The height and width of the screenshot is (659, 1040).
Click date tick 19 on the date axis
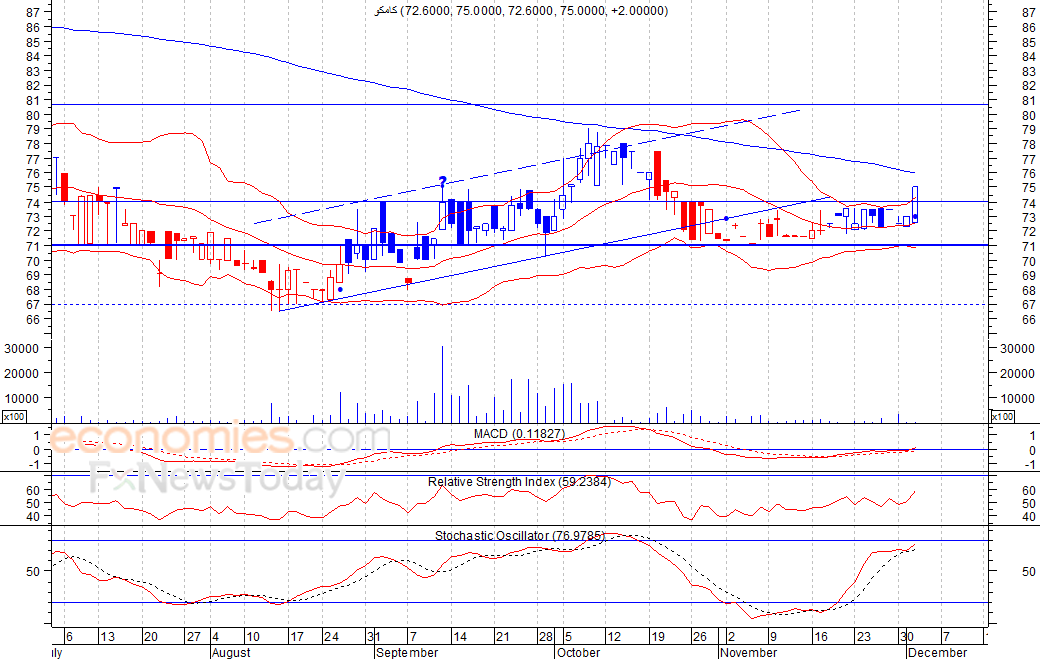click(x=657, y=636)
